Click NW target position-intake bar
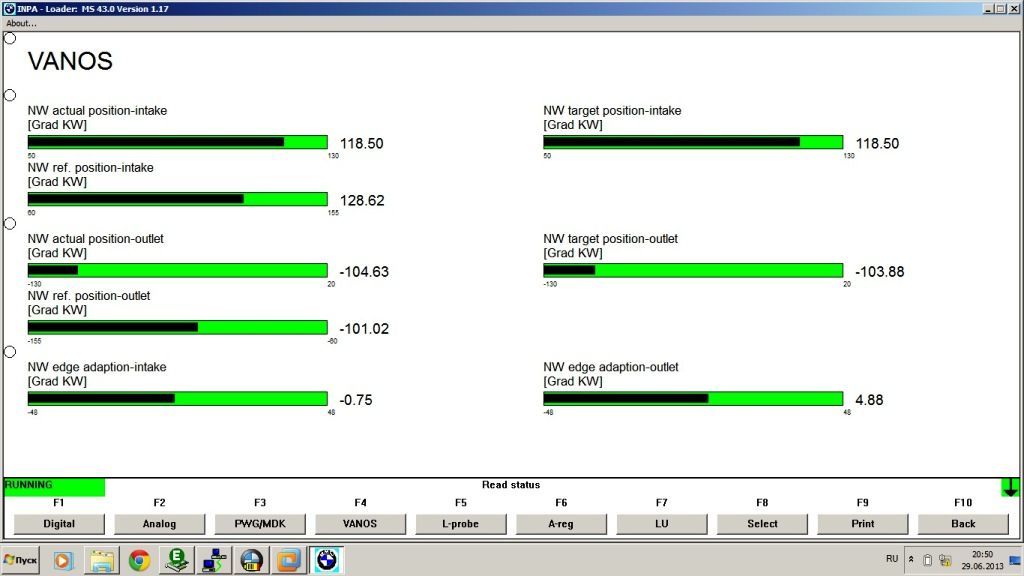 [x=693, y=142]
